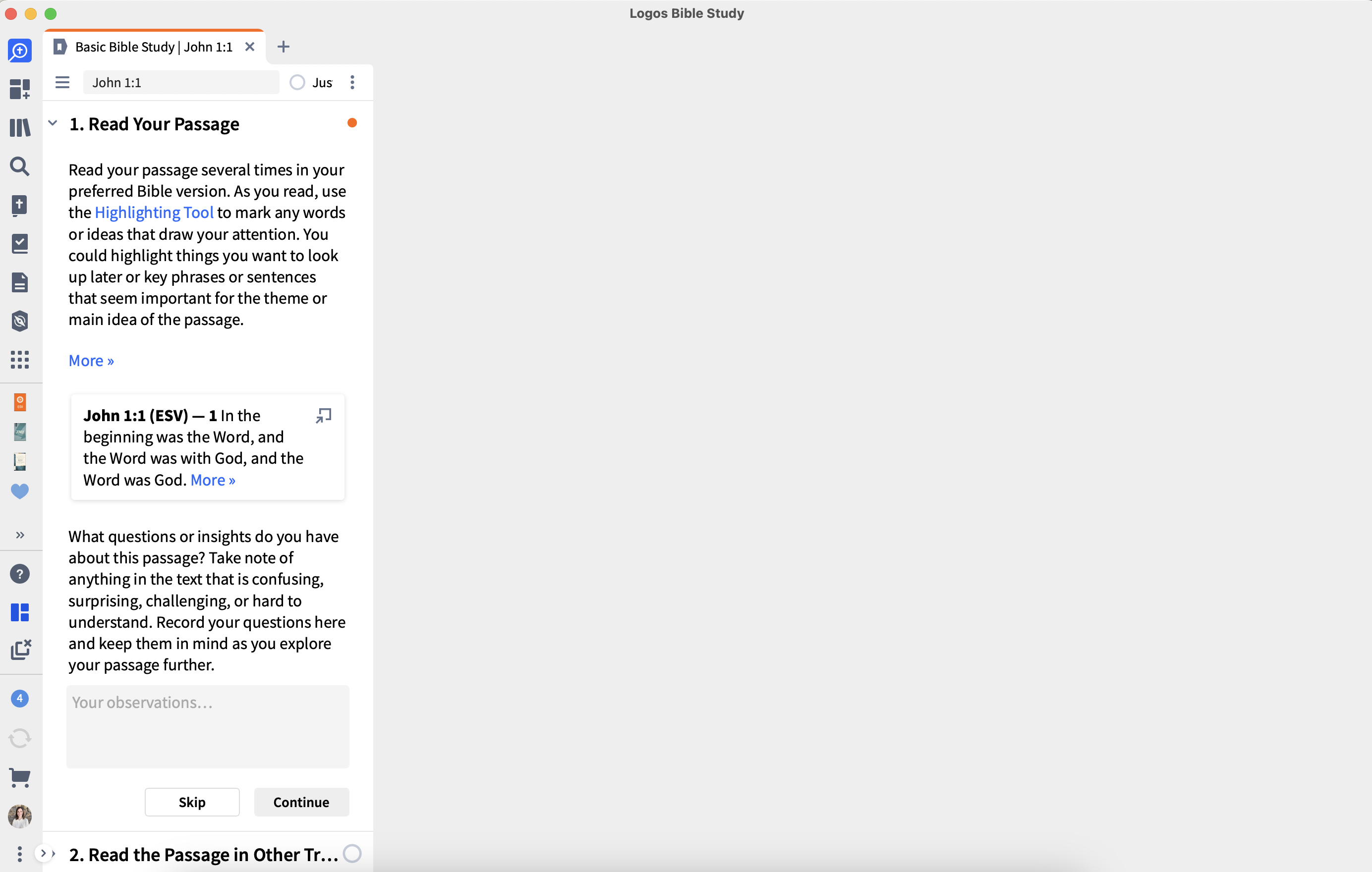The image size is (1372, 872).
Task: Open the Guides compass hexagon icon
Action: 20,321
